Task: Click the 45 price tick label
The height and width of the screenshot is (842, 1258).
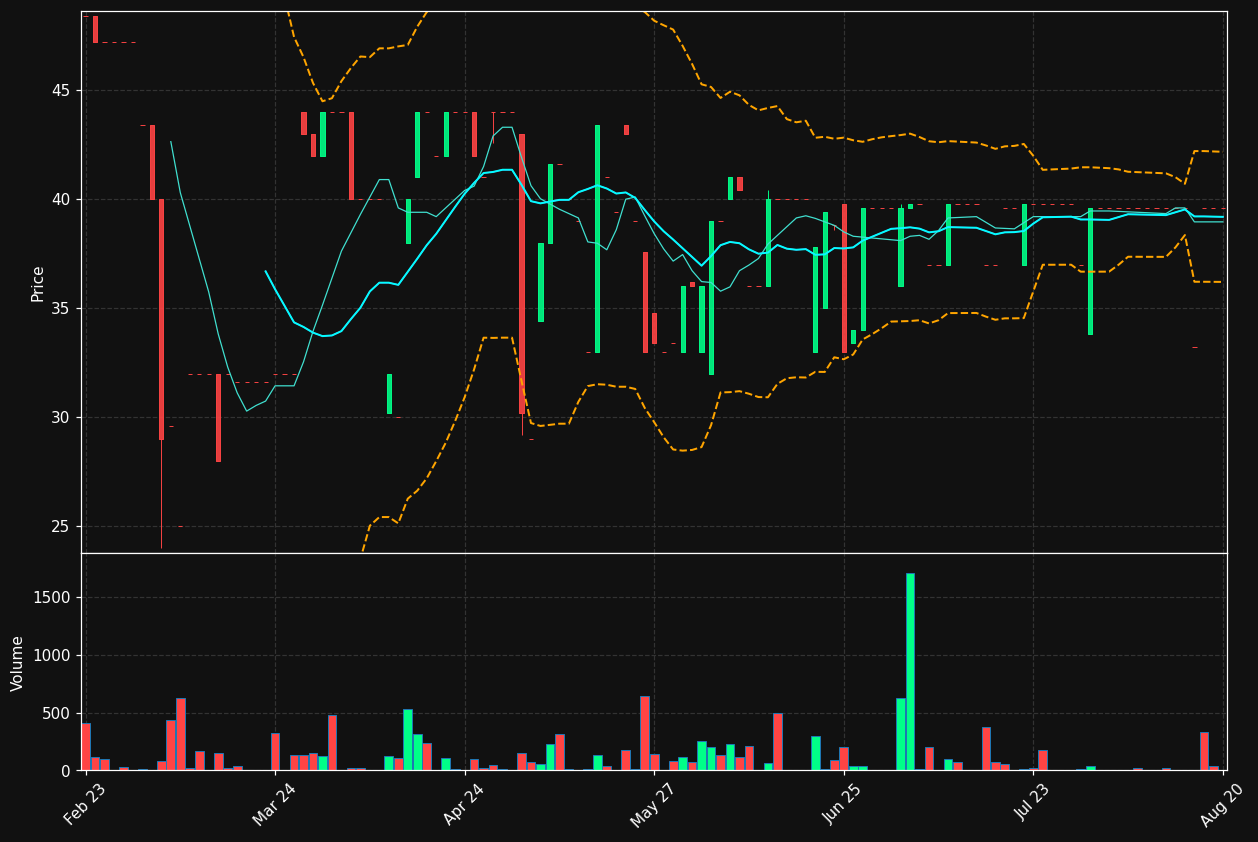Action: (63, 91)
